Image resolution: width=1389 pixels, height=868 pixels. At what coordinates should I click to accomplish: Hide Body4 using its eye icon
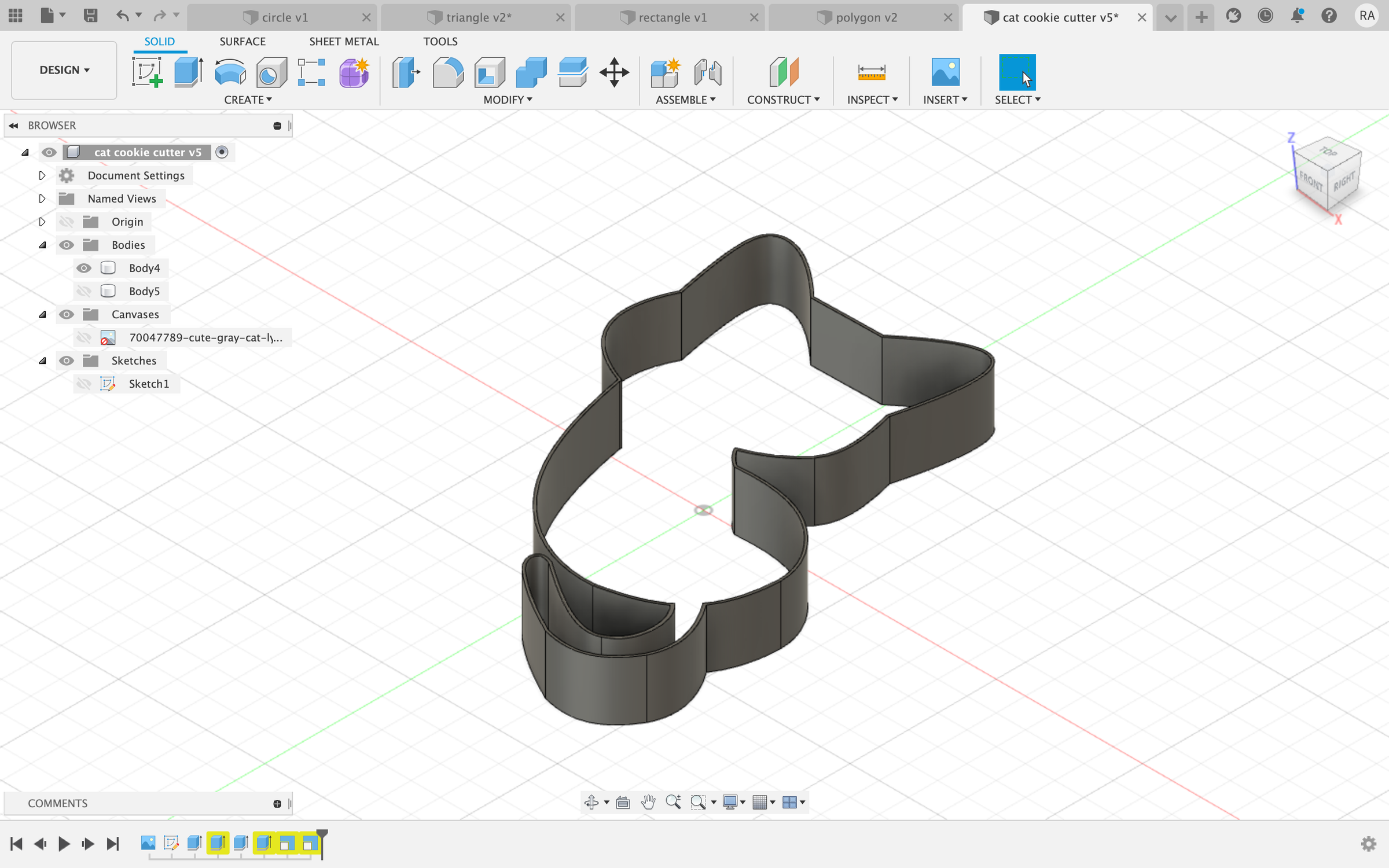tap(84, 268)
